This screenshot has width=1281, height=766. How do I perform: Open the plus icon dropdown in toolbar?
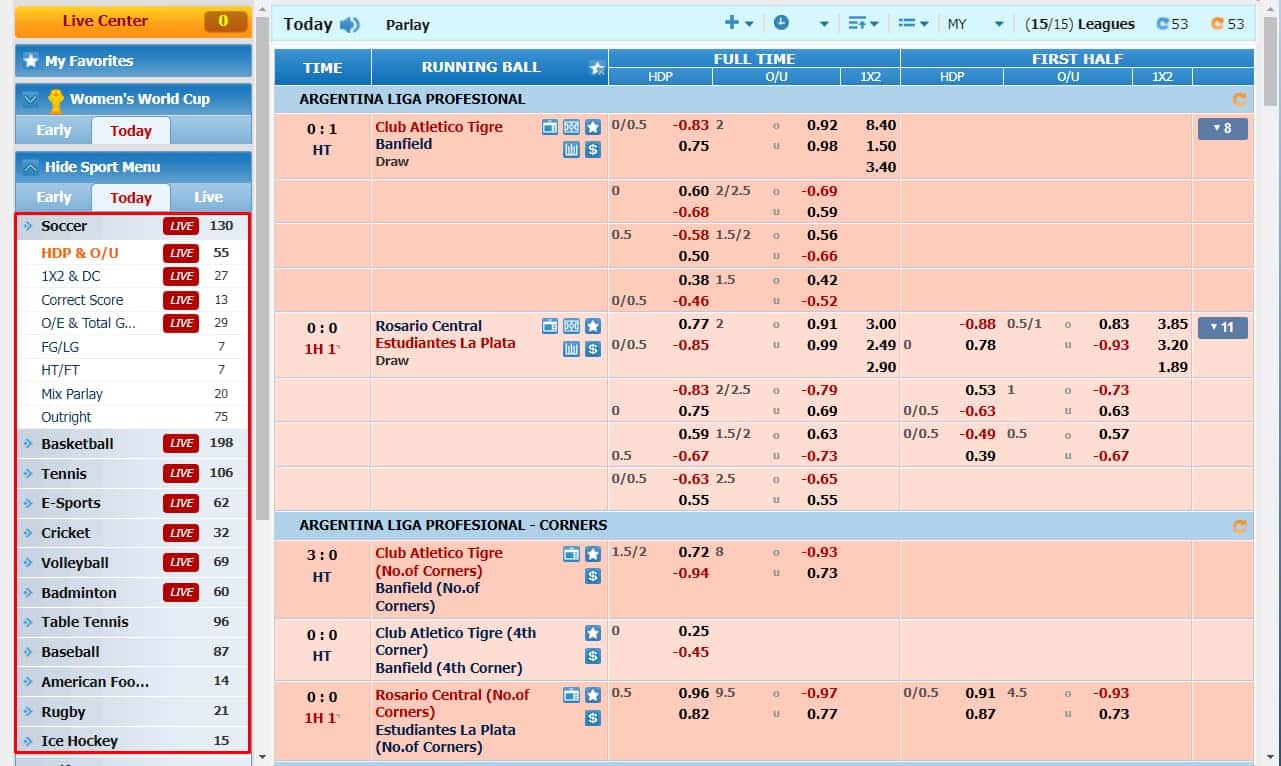pos(739,23)
